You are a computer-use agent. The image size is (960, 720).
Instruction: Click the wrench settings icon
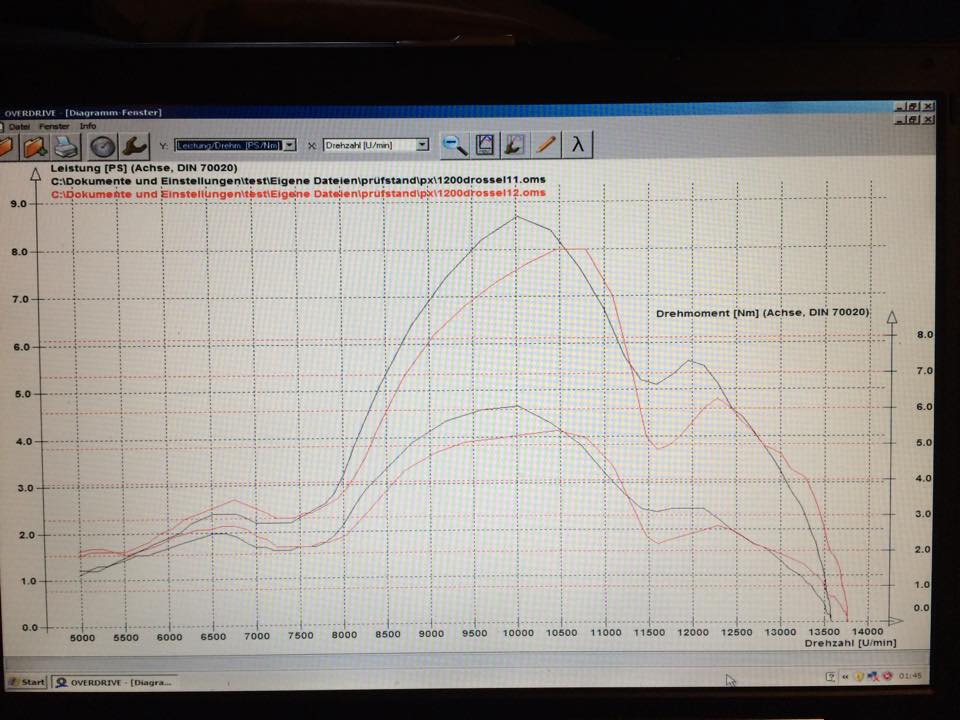point(133,147)
